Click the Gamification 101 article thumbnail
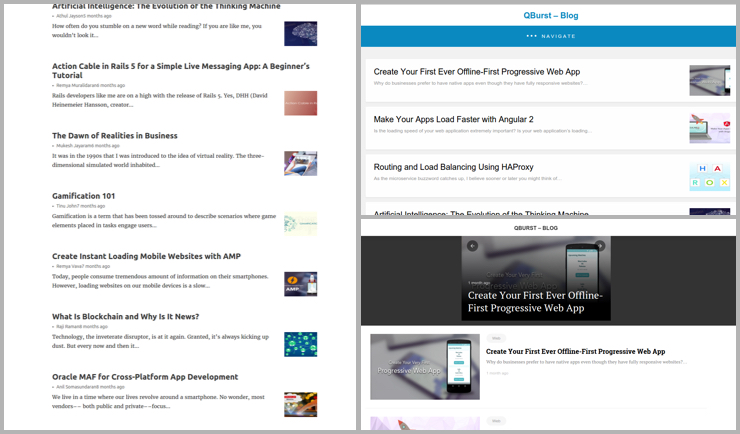Viewport: 740px width, 434px height. pyautogui.click(x=301, y=224)
